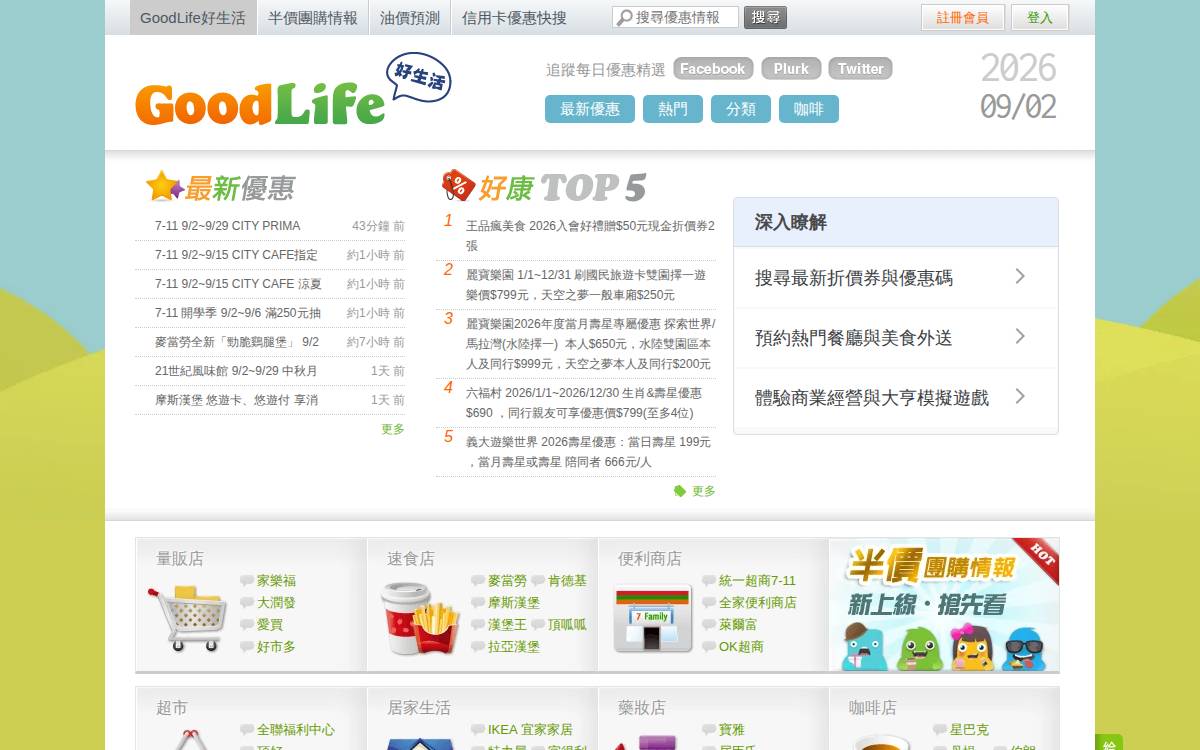
Task: Follow on Facebook button
Action: pos(713,69)
